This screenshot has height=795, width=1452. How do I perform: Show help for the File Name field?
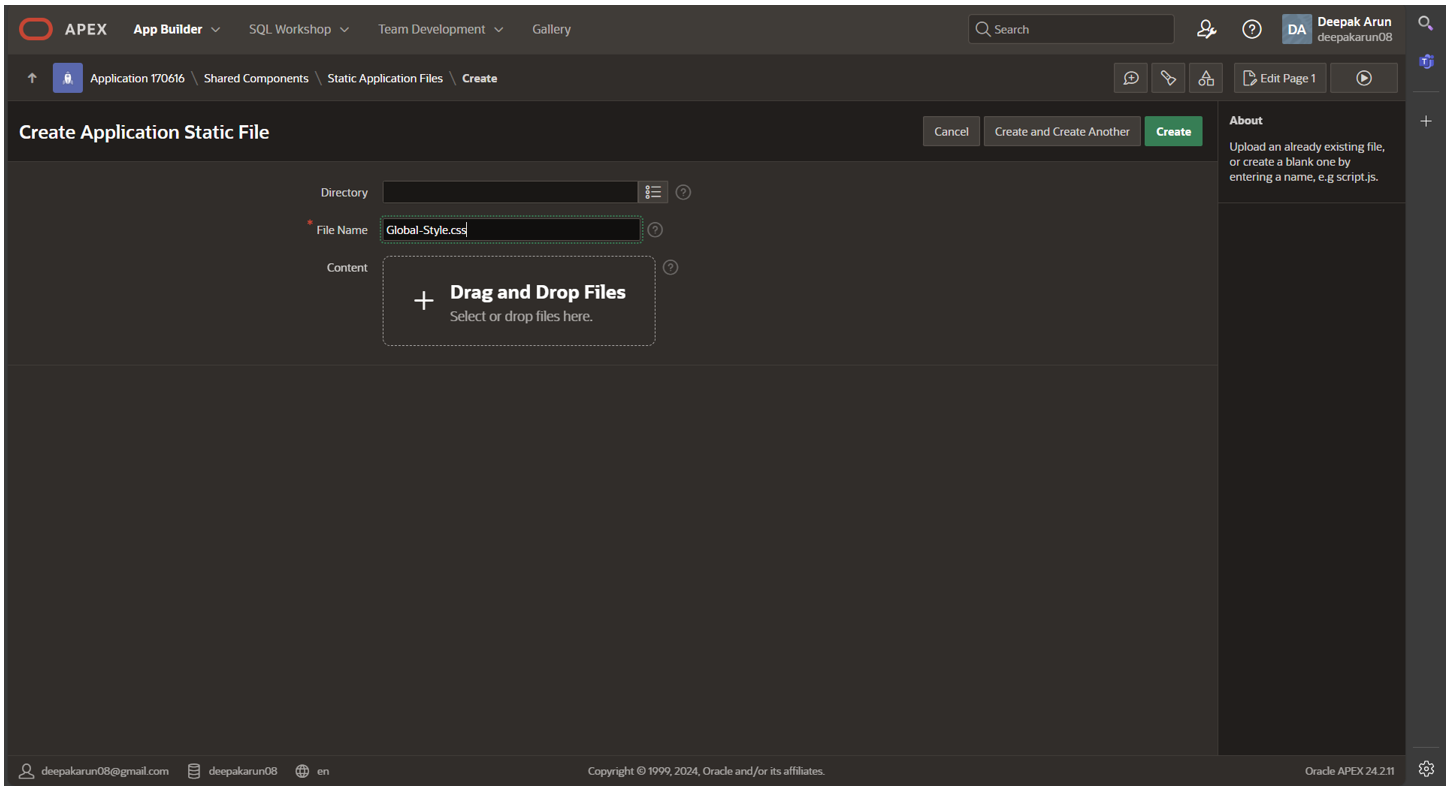[655, 230]
